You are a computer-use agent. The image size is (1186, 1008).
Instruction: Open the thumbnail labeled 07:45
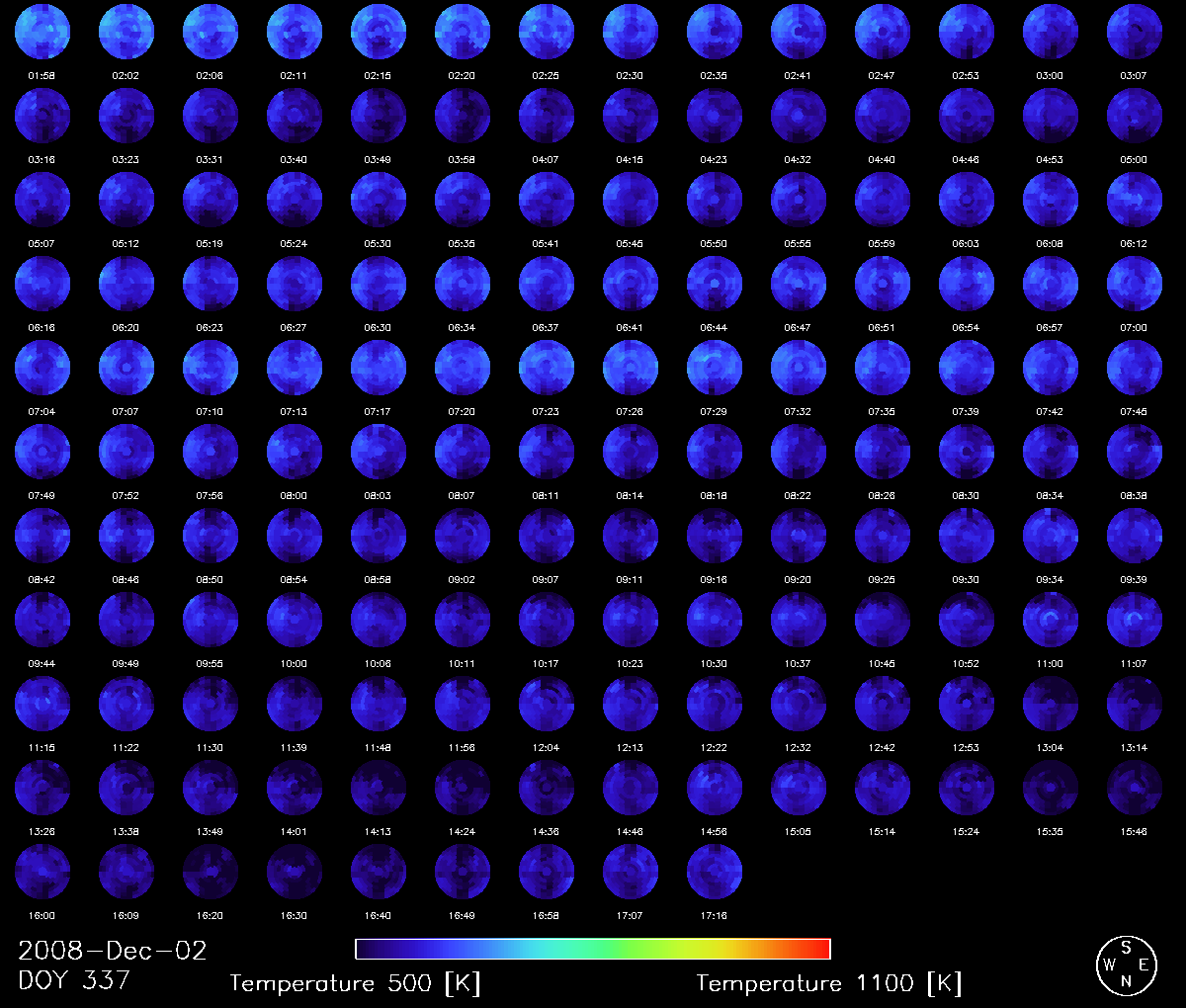(x=1135, y=368)
